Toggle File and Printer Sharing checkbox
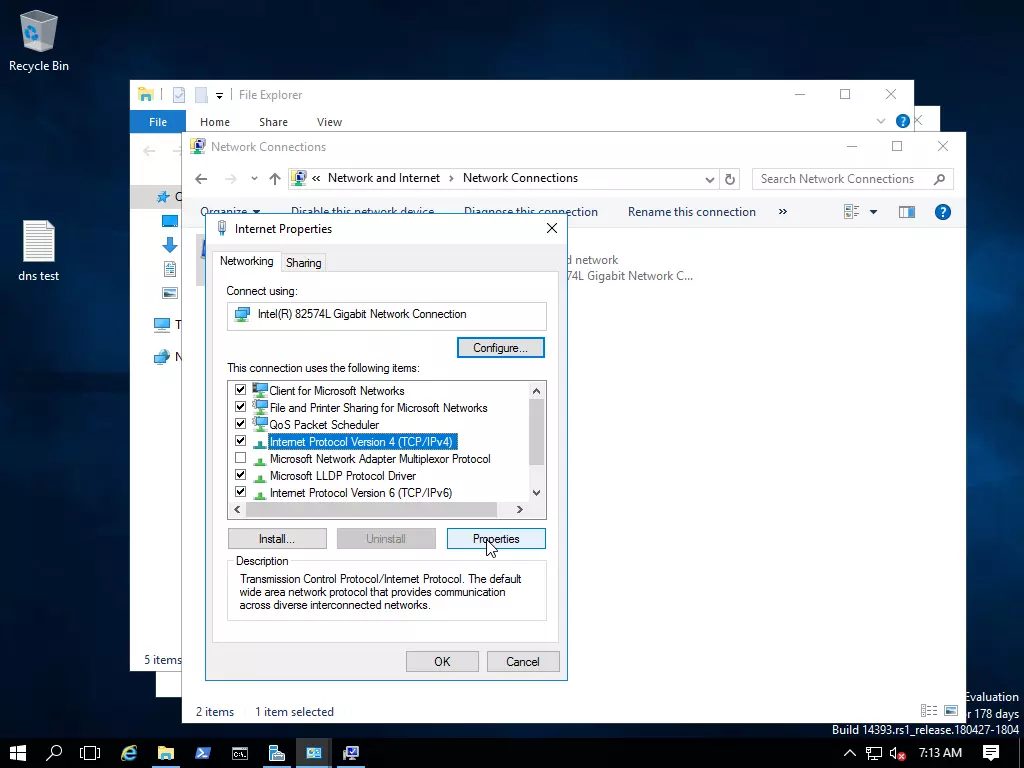The image size is (1024, 768). 240,407
